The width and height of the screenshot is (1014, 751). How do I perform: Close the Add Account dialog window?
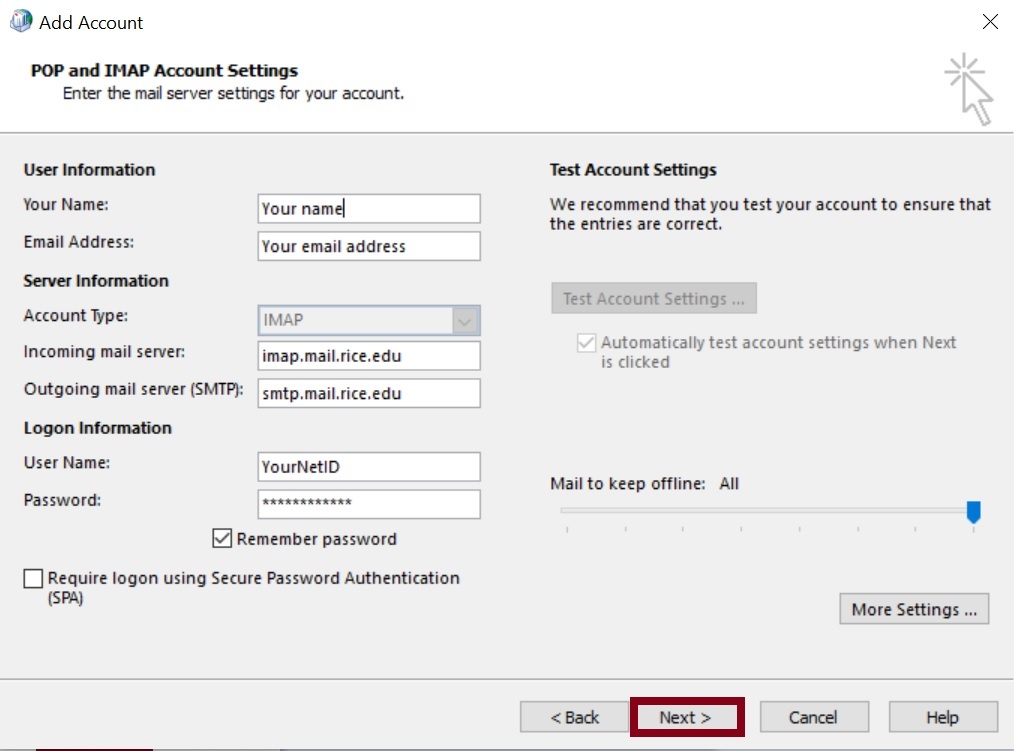[989, 21]
